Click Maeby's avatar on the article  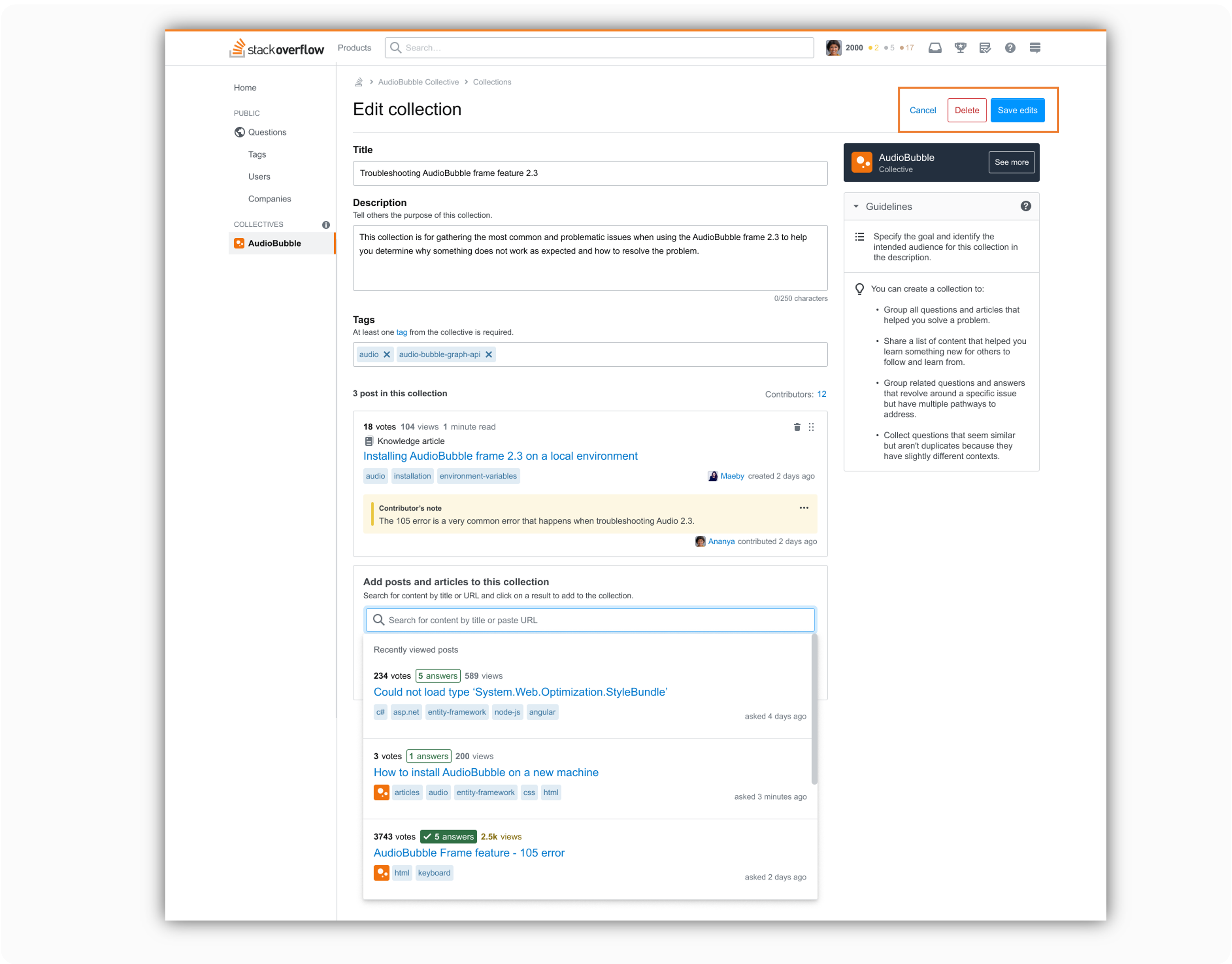712,476
